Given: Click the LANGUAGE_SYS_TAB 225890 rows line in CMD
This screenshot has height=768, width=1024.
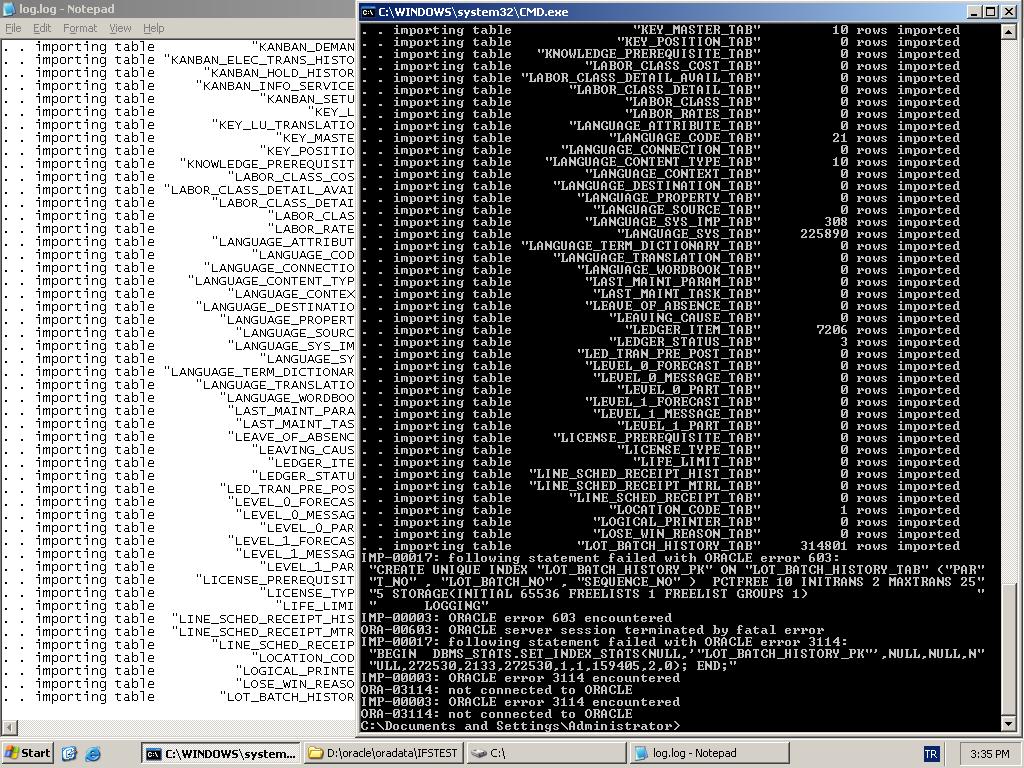Looking at the screenshot, I should [661, 234].
